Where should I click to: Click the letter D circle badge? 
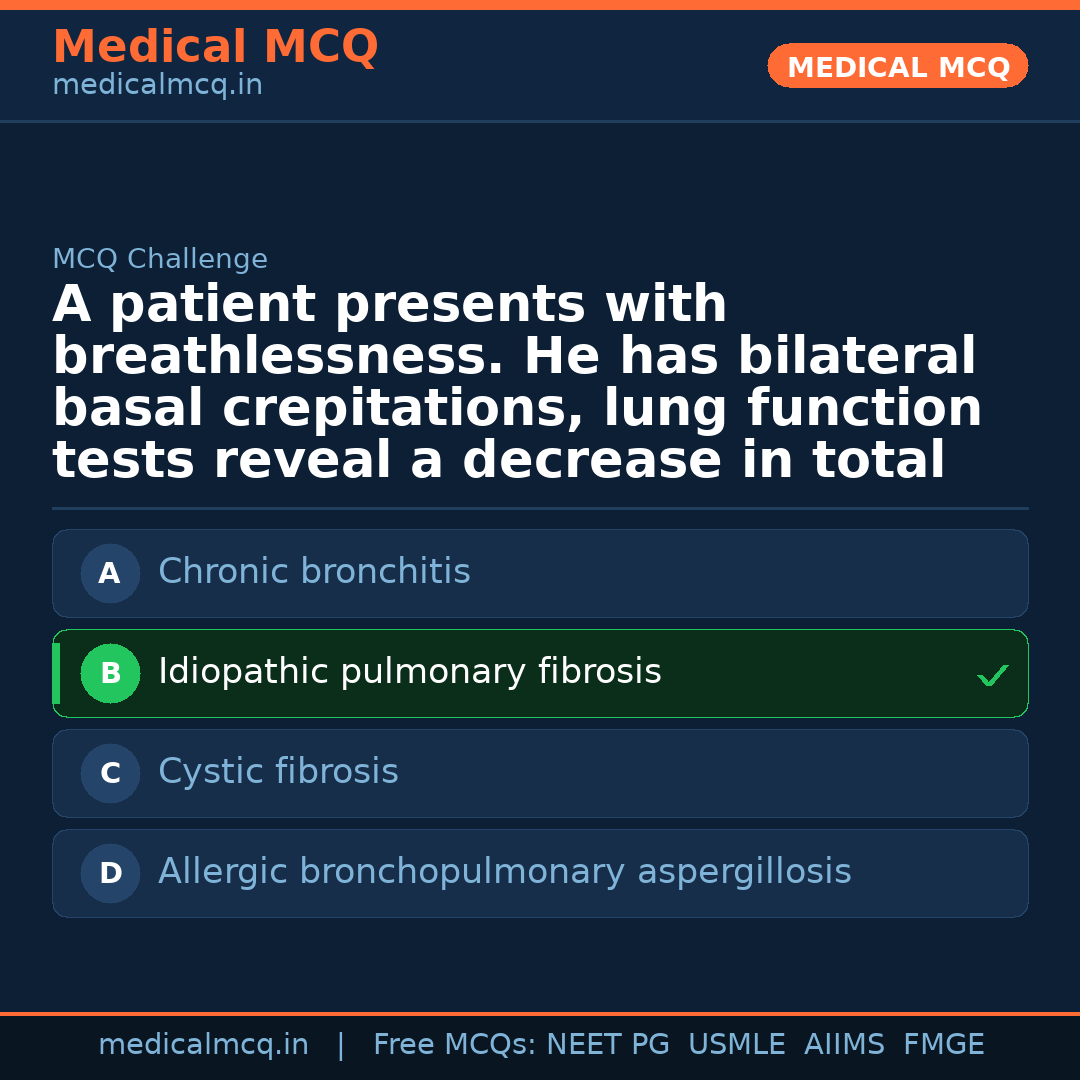(110, 873)
